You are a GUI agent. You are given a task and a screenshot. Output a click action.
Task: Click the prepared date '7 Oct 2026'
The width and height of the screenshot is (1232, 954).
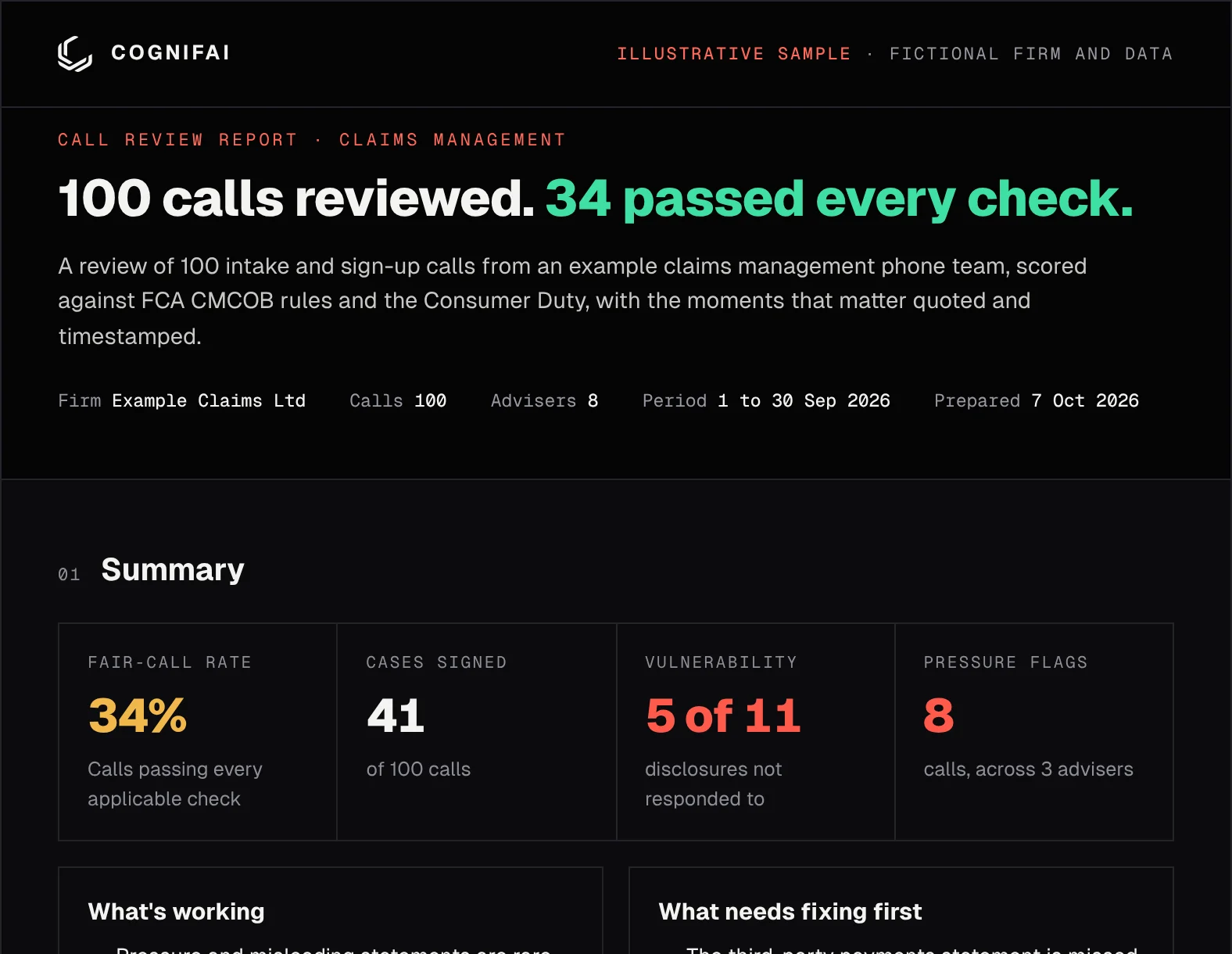1085,400
